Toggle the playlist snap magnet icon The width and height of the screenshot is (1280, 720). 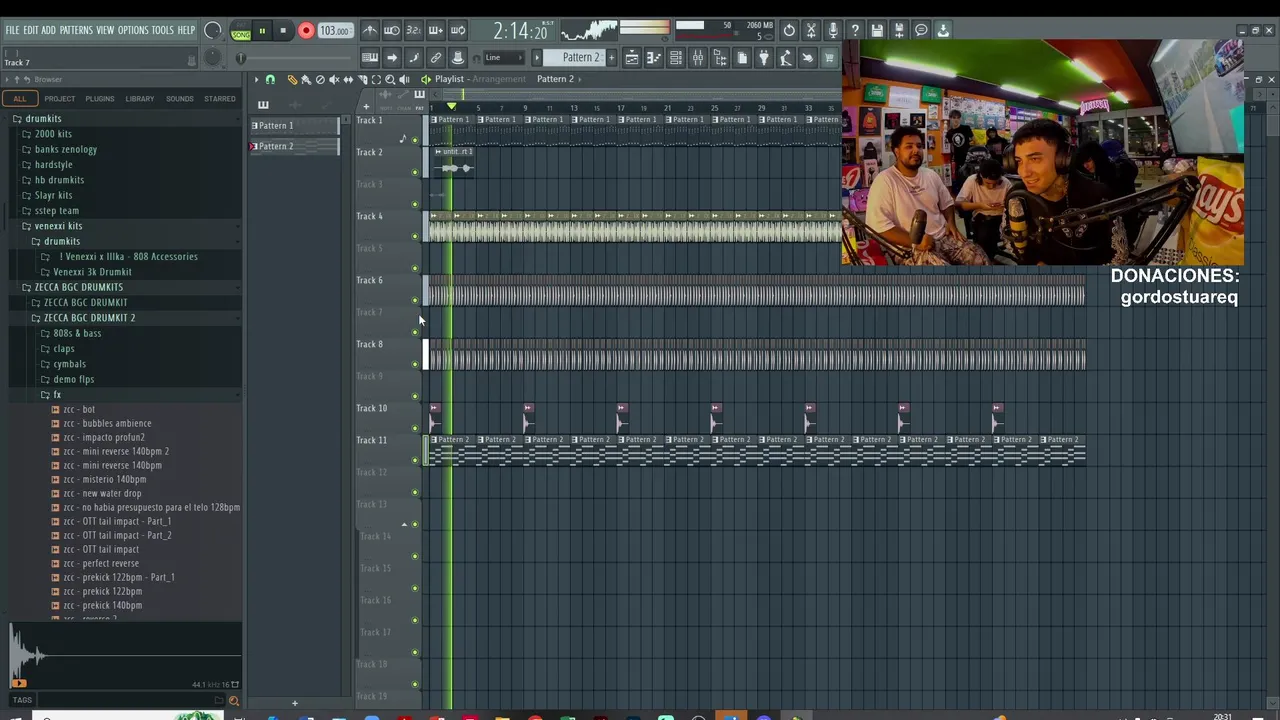click(270, 79)
